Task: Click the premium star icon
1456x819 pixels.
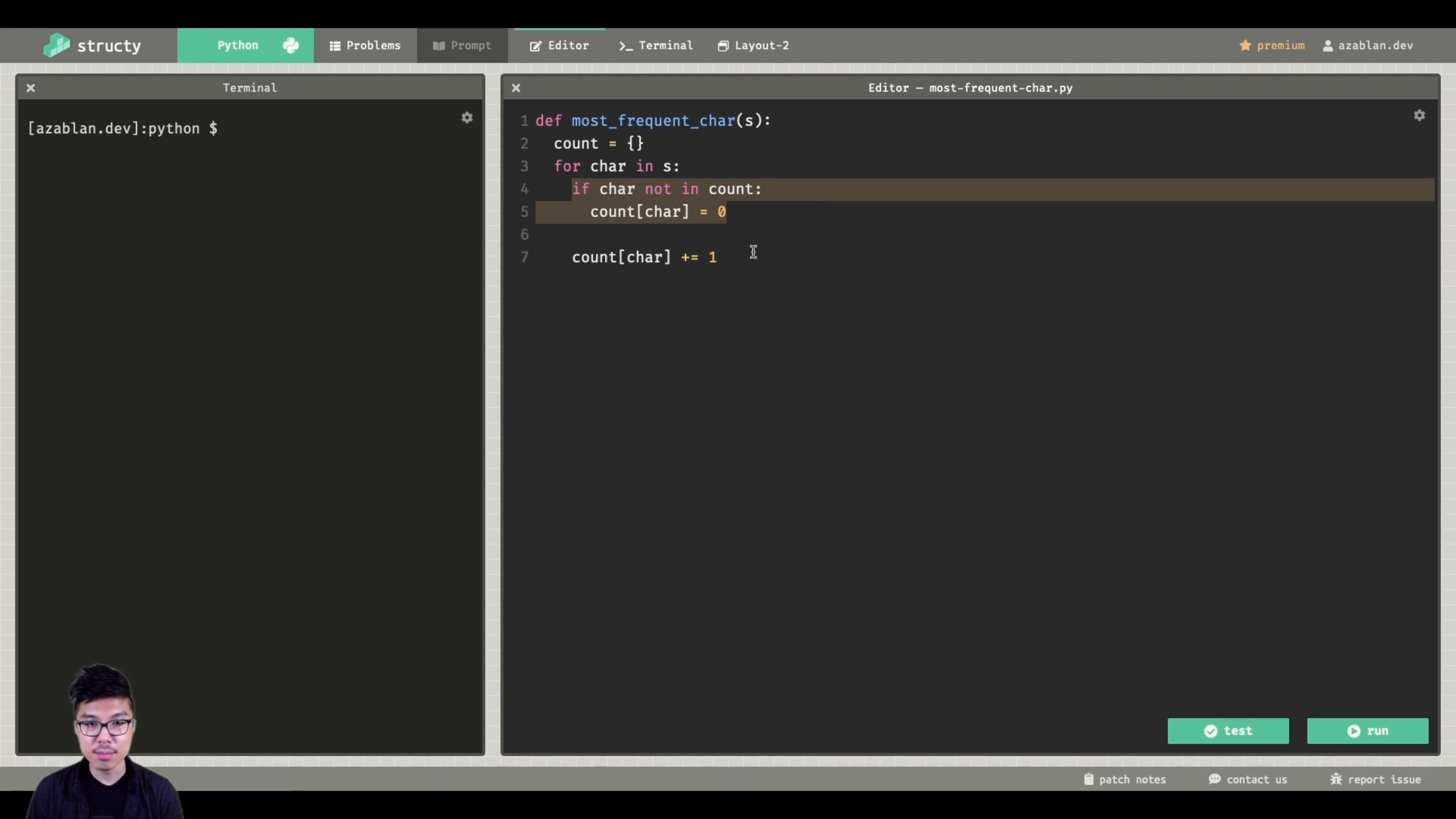Action: (x=1245, y=45)
